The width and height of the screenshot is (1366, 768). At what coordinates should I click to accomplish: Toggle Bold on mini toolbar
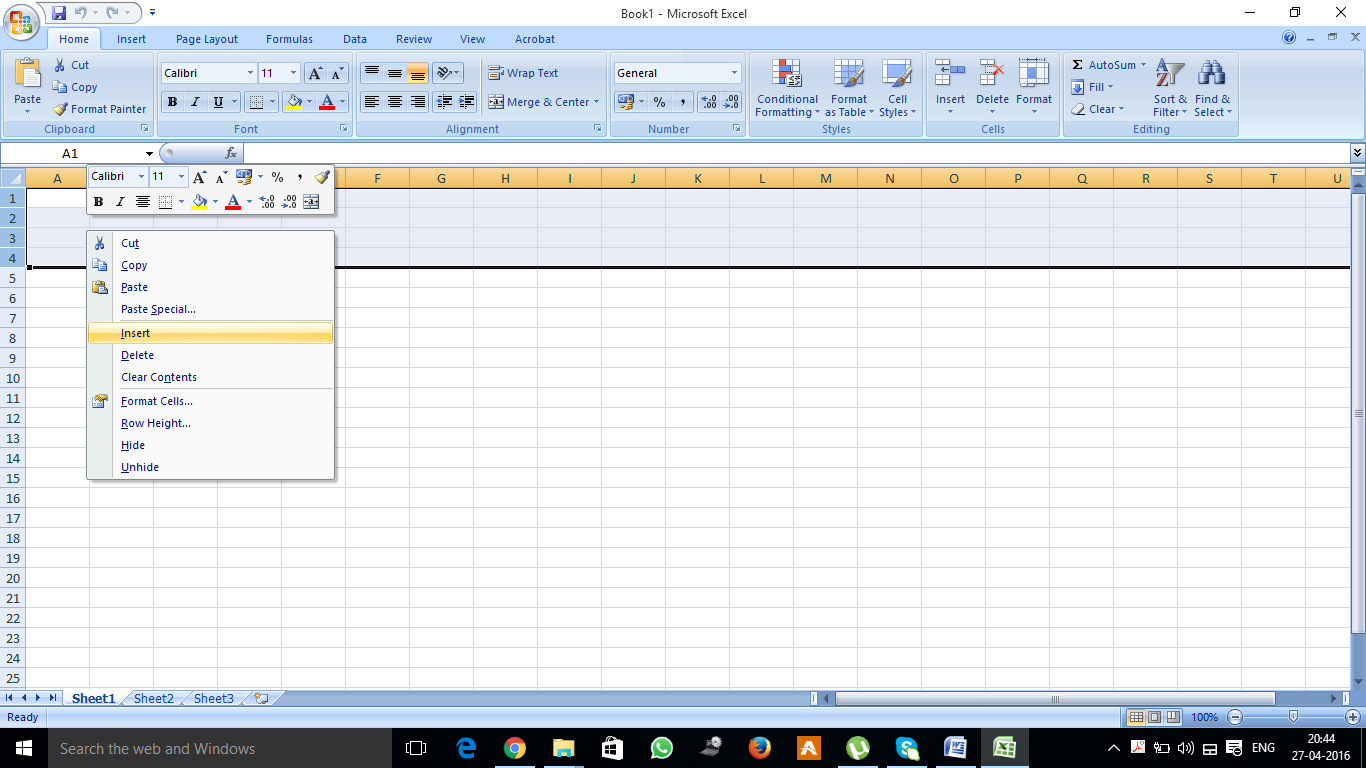[x=98, y=202]
